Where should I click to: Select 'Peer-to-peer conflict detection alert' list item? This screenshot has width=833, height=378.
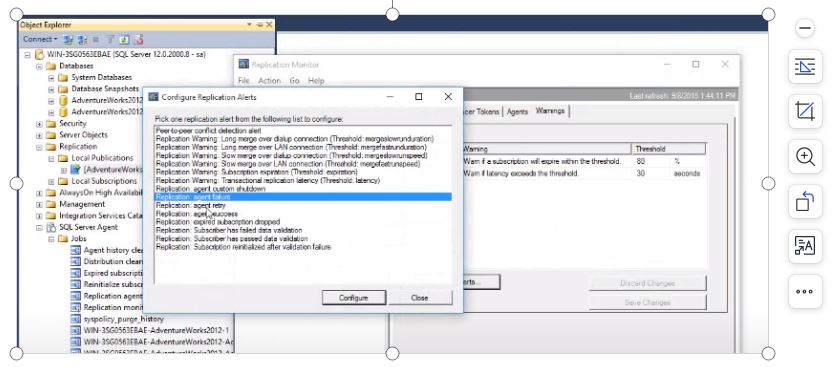click(303, 130)
